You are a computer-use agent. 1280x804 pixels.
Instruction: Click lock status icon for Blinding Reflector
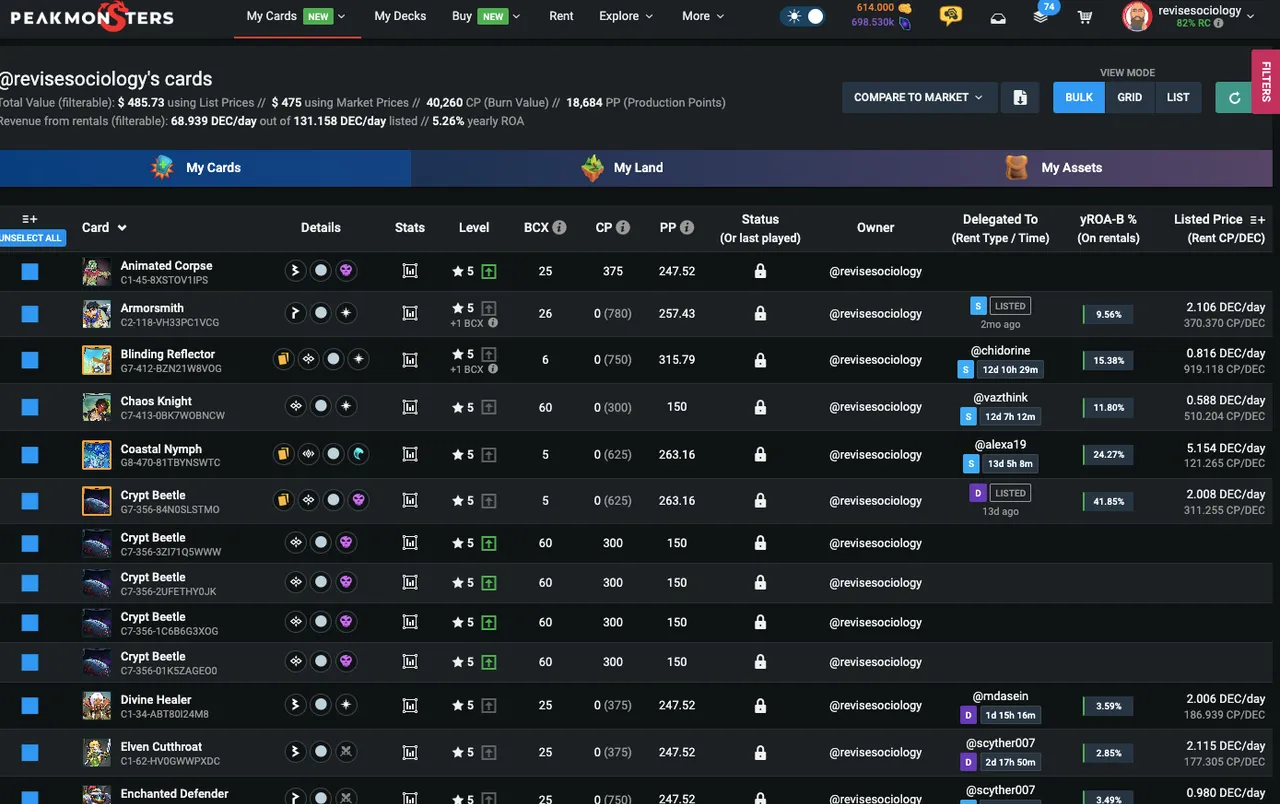point(760,360)
